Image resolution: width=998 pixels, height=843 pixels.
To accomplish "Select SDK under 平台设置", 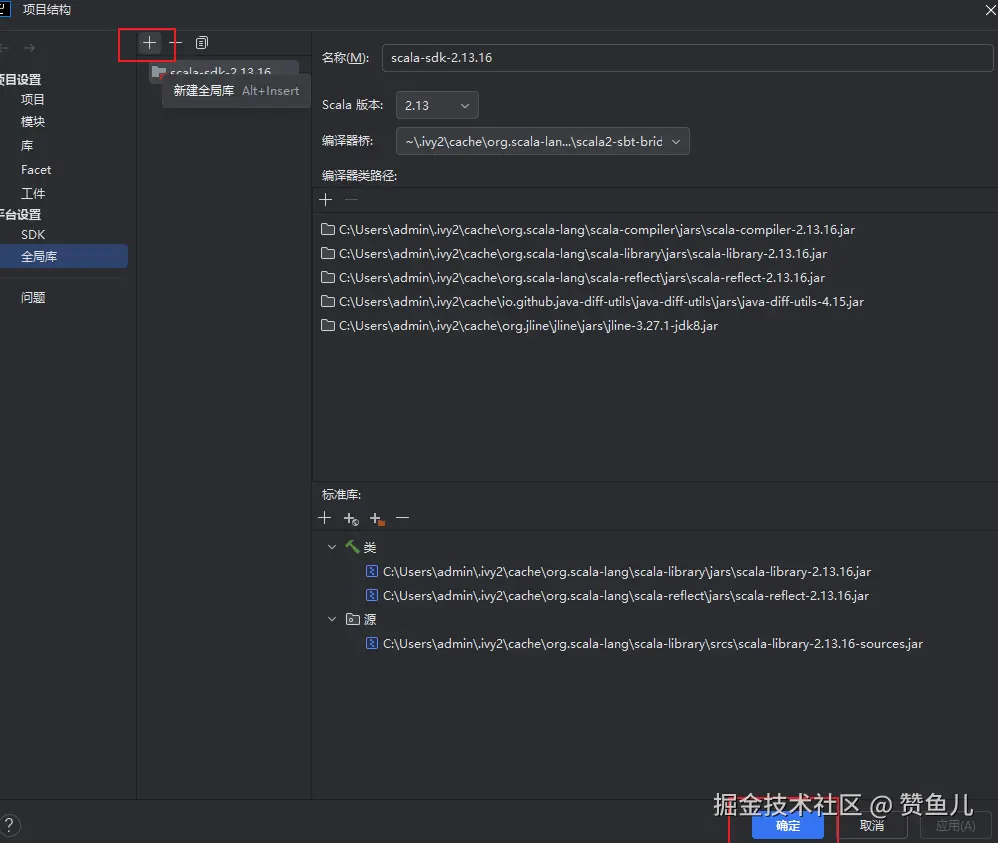I will (33, 234).
